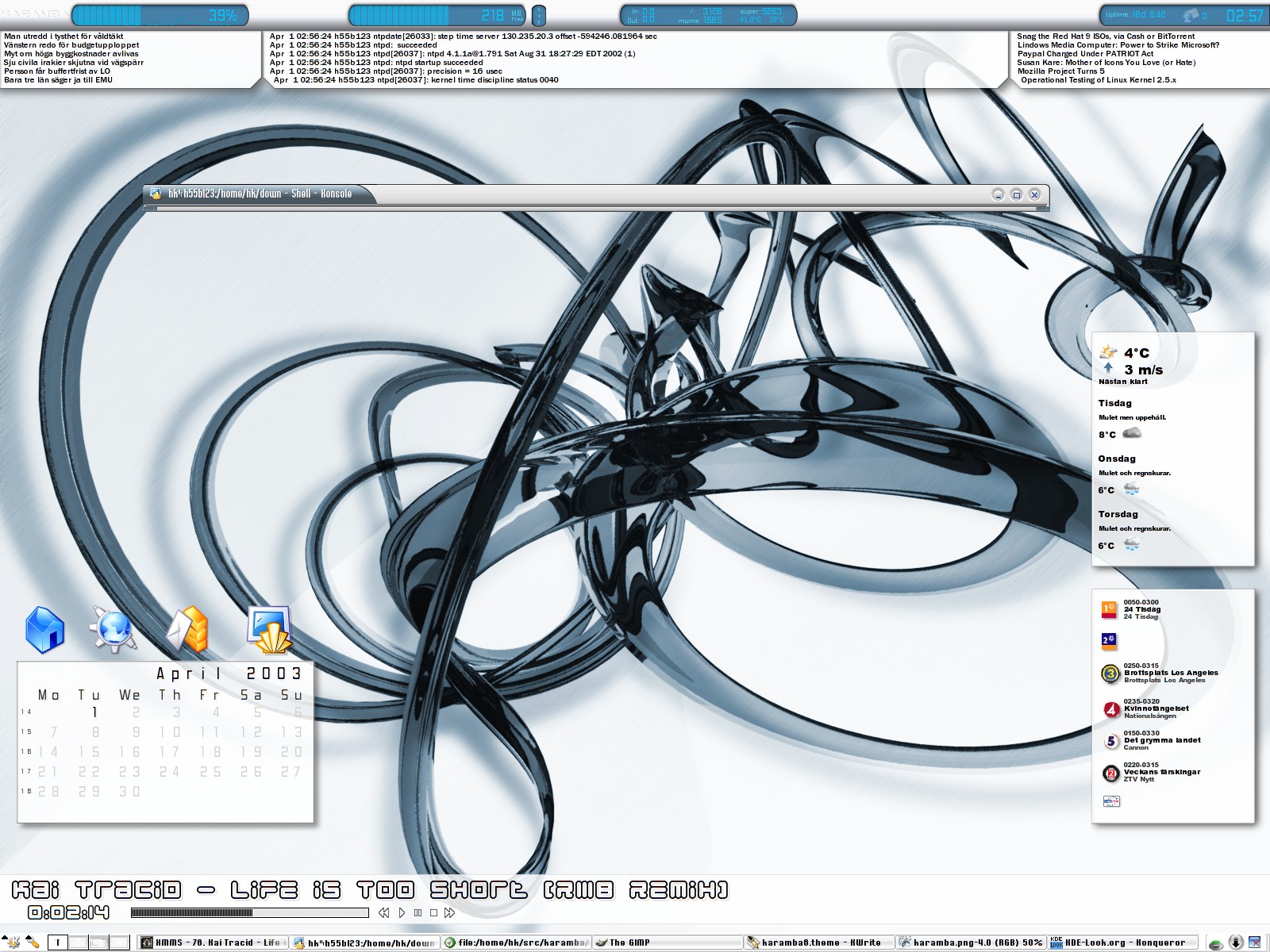Viewport: 1270px width, 952px height.
Task: Click the song title 'Kai Tracid - Life Is Too Short'
Action: 370,890
